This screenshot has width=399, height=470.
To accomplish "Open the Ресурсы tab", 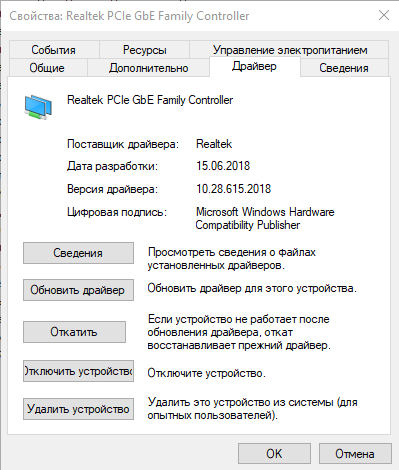I will tap(144, 50).
